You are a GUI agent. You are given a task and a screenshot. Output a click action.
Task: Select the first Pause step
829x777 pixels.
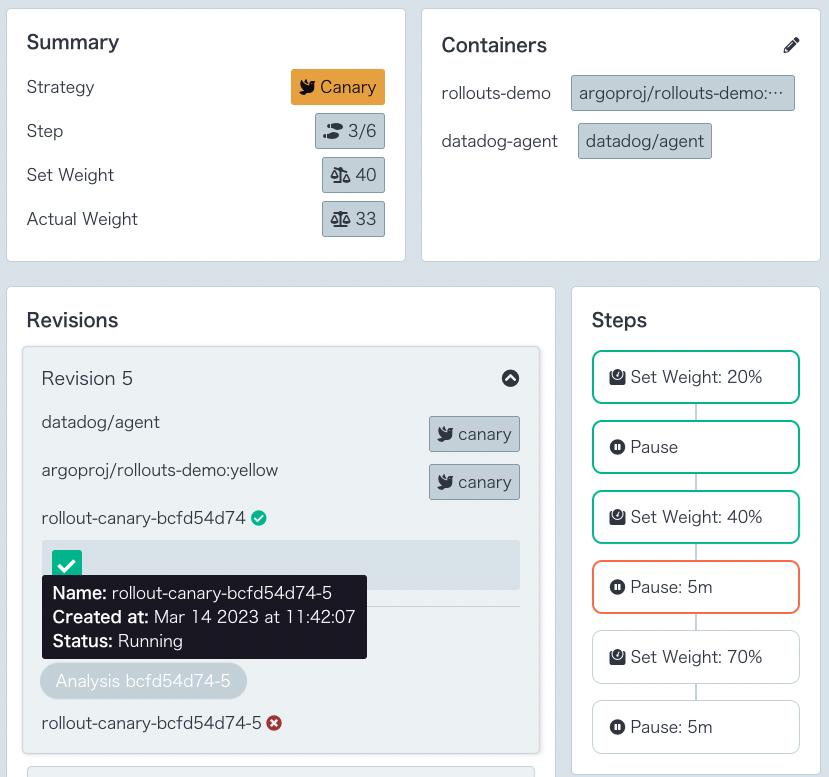[696, 447]
